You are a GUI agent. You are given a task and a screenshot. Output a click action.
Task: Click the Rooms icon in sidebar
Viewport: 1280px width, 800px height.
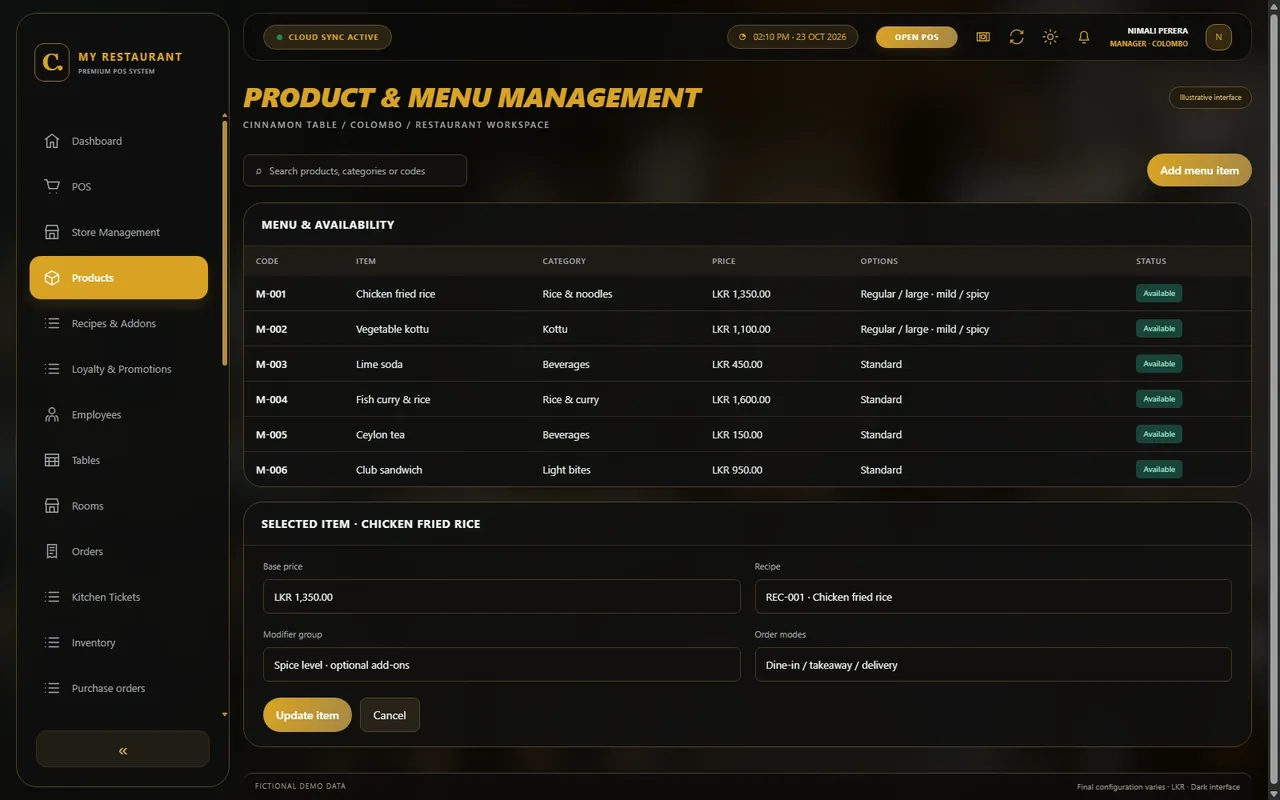click(52, 506)
